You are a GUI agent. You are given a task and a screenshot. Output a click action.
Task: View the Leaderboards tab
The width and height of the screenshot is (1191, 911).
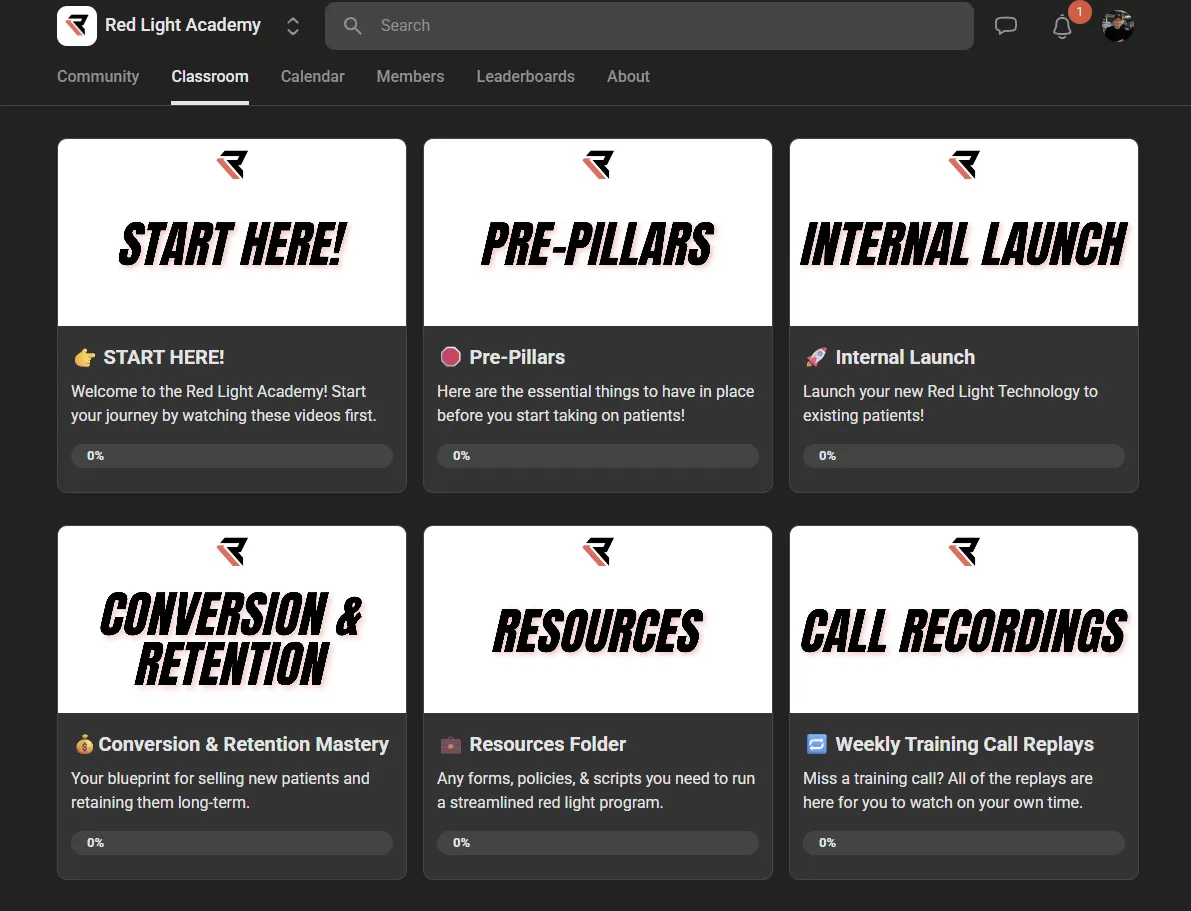click(x=526, y=77)
